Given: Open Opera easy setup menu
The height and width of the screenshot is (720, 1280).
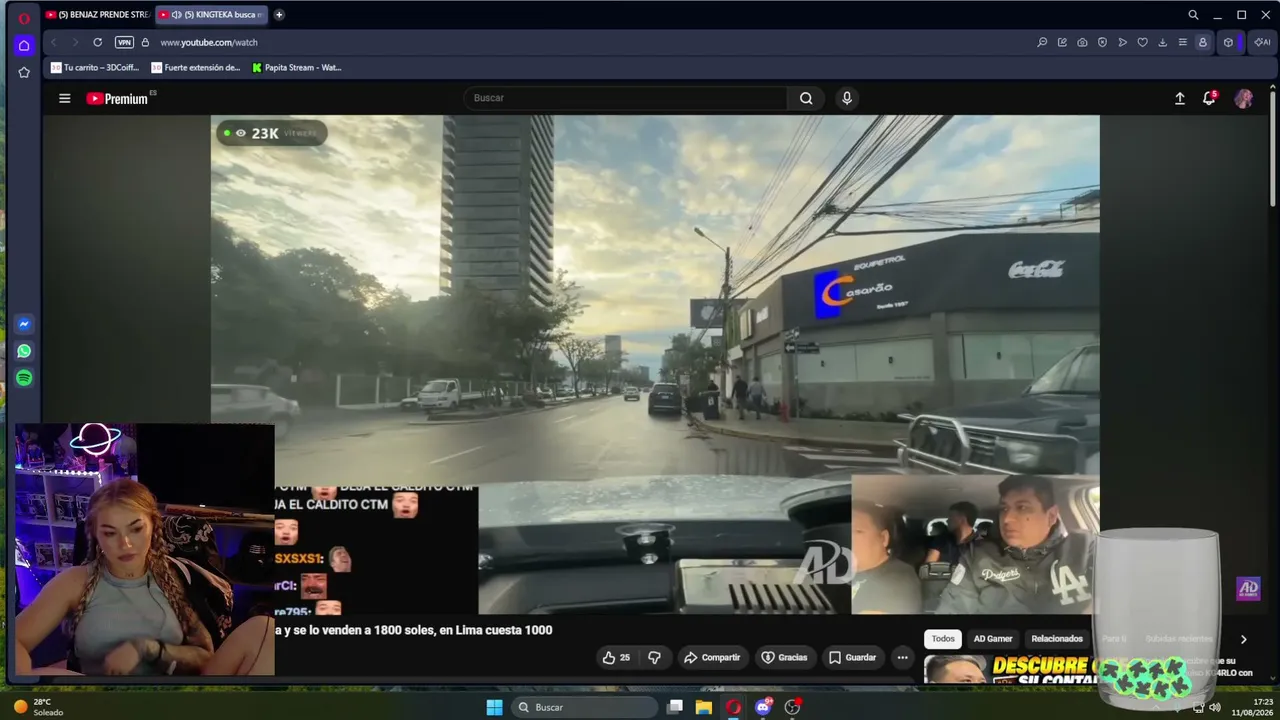Looking at the screenshot, I should point(1182,42).
